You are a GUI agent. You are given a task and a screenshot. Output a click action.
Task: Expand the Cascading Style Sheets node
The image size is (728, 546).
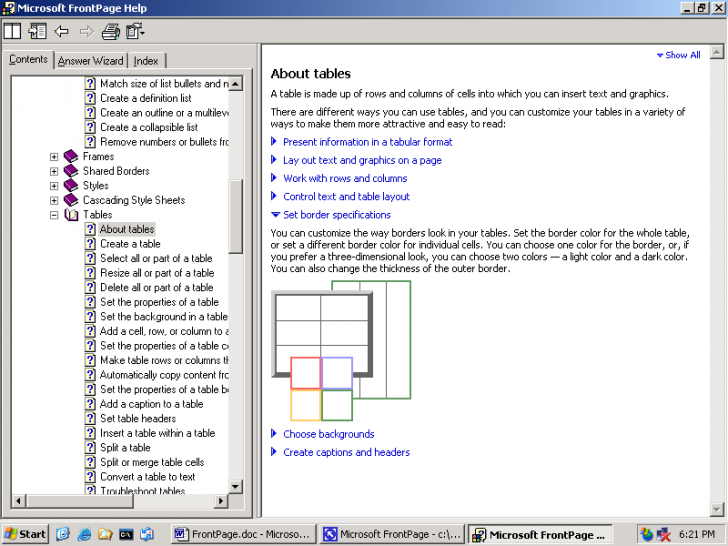coord(54,200)
